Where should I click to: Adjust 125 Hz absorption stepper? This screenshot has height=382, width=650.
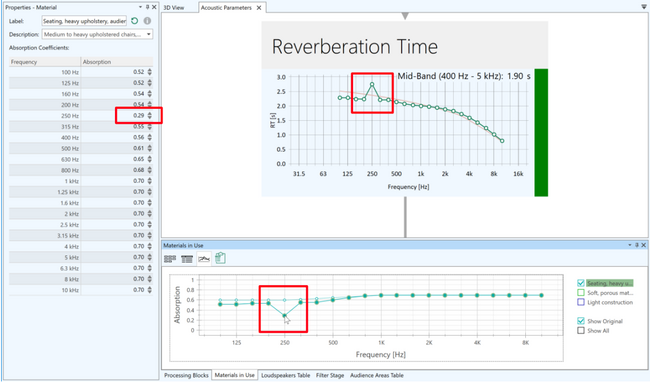149,83
